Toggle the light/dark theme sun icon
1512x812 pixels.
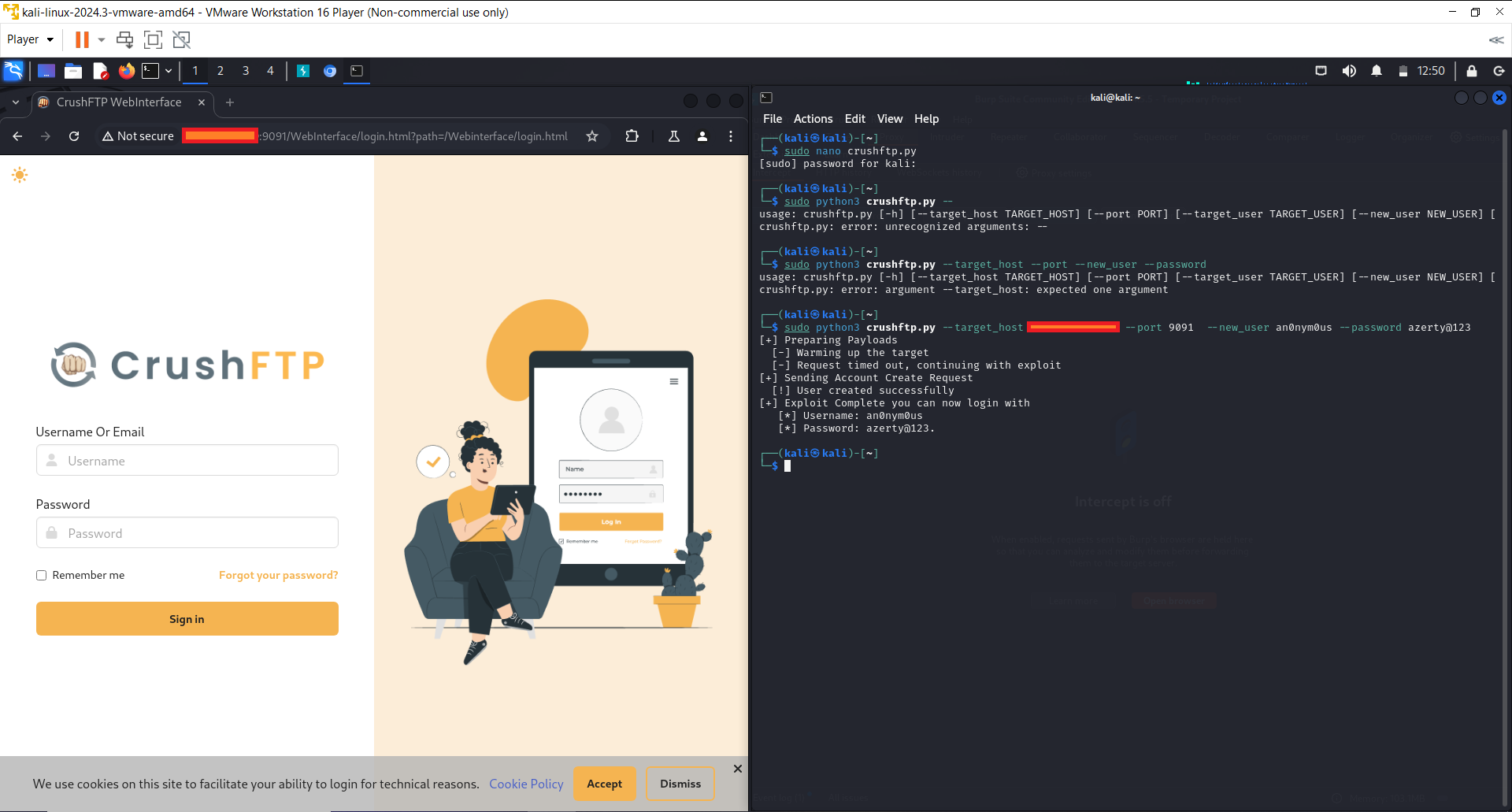pos(20,175)
